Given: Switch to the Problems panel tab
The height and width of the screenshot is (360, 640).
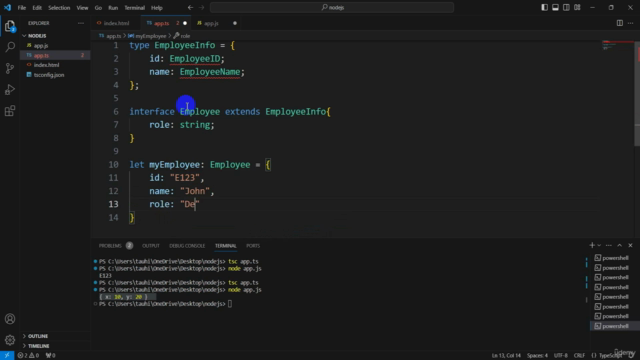Looking at the screenshot, I should click(116, 246).
